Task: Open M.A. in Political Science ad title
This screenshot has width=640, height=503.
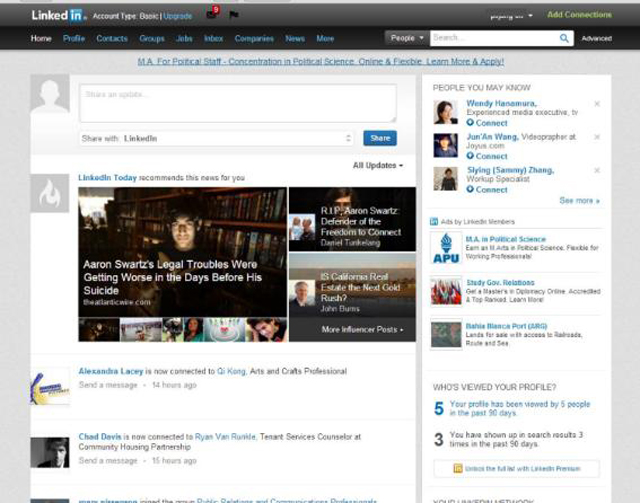Action: tap(506, 239)
